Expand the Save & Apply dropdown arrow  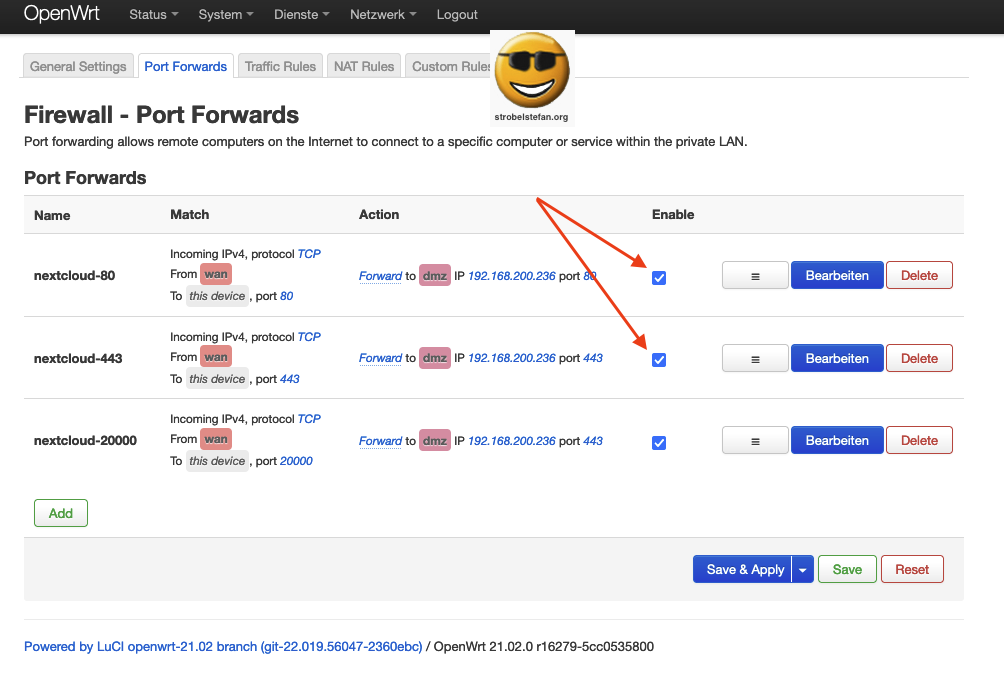[802, 568]
